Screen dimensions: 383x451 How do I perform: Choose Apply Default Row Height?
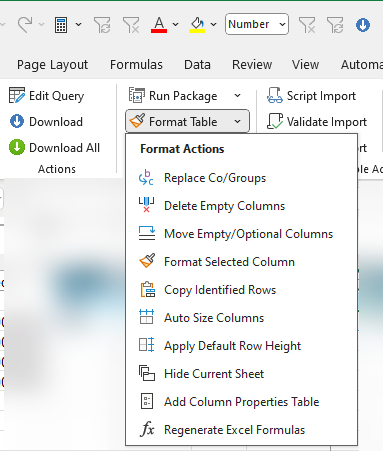(x=241, y=346)
